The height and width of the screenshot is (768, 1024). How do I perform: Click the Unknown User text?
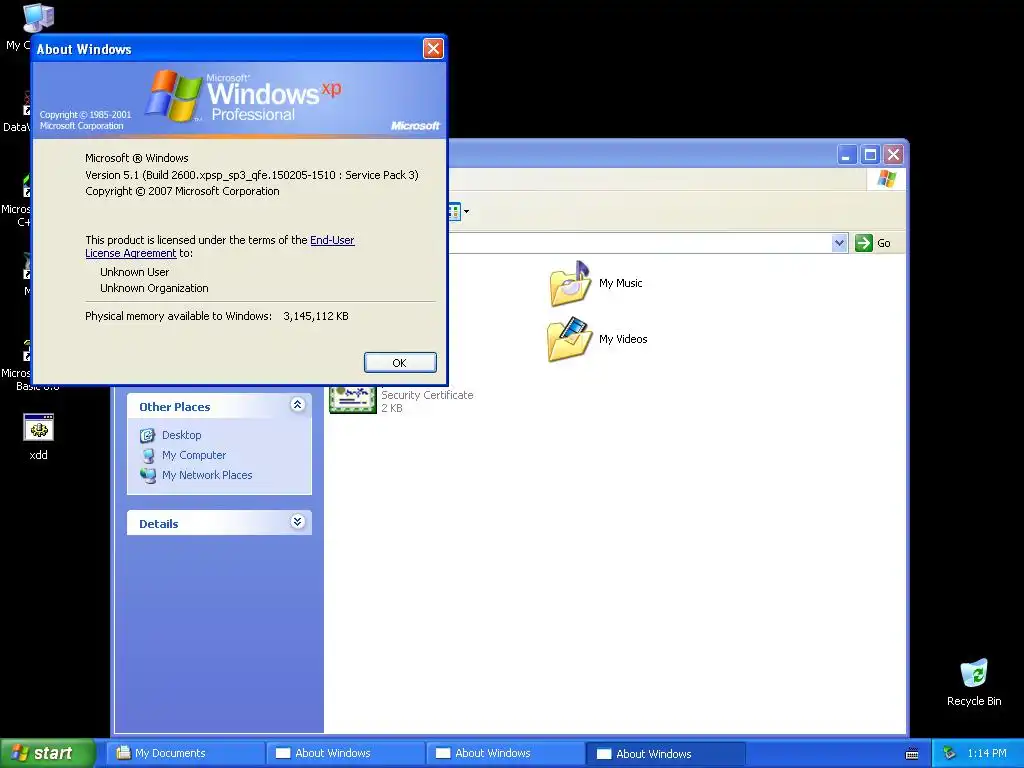point(135,272)
